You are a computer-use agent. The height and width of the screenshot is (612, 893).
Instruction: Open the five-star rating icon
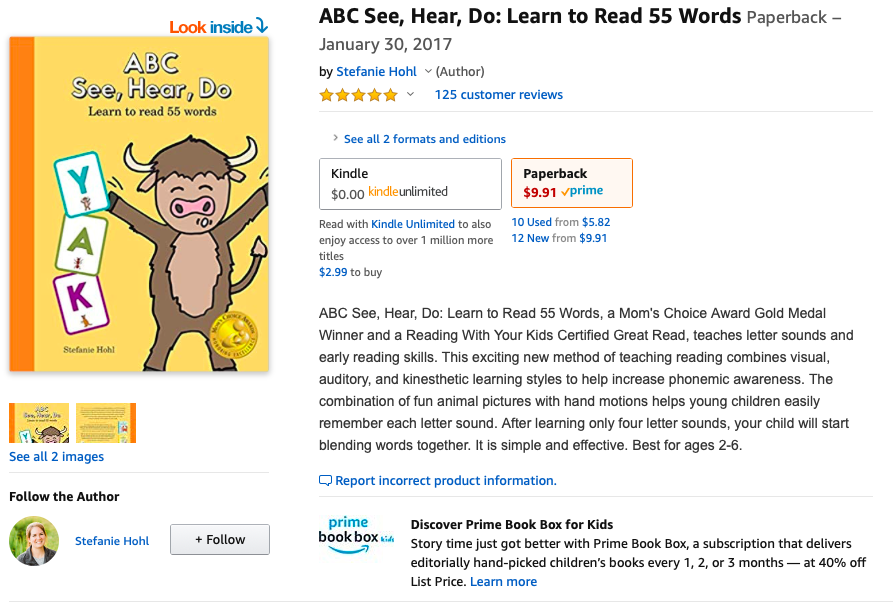click(358, 95)
